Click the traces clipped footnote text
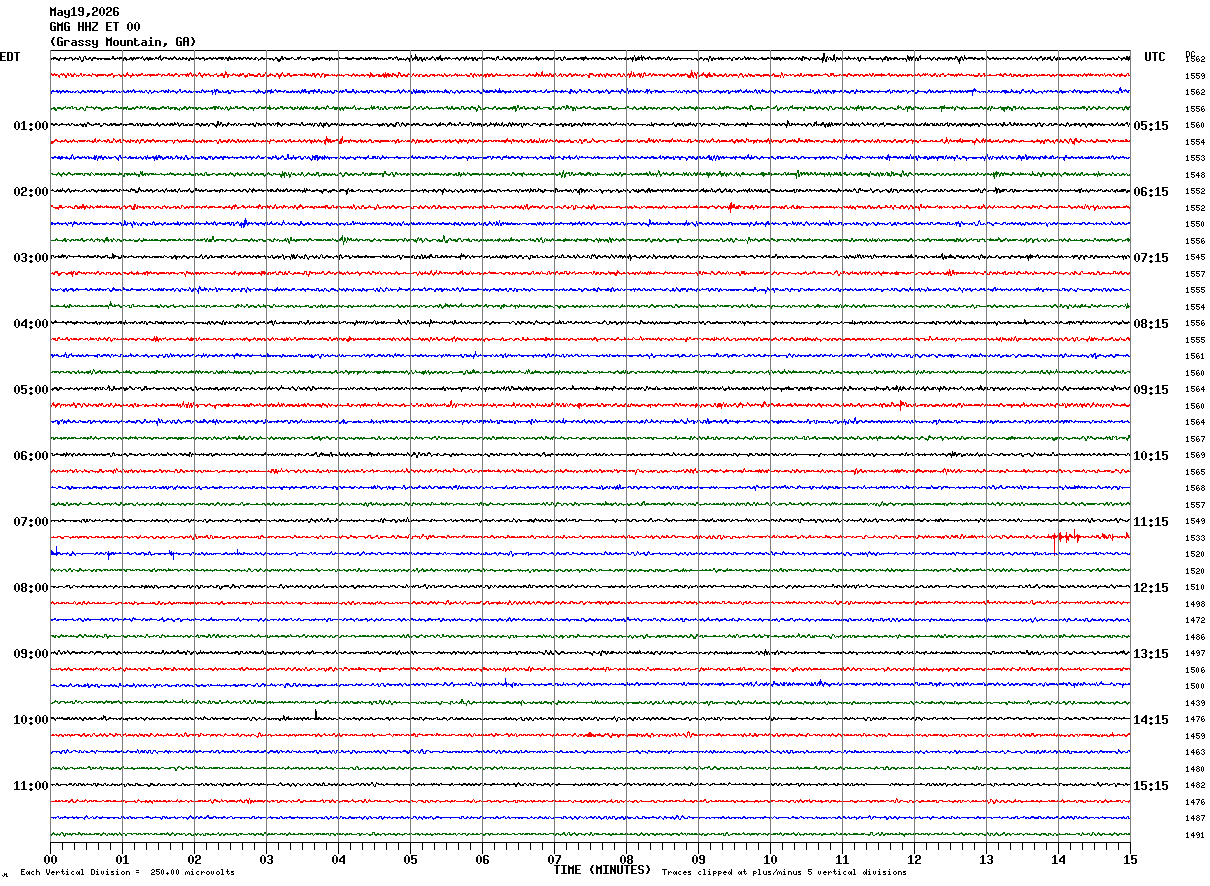 (784, 872)
